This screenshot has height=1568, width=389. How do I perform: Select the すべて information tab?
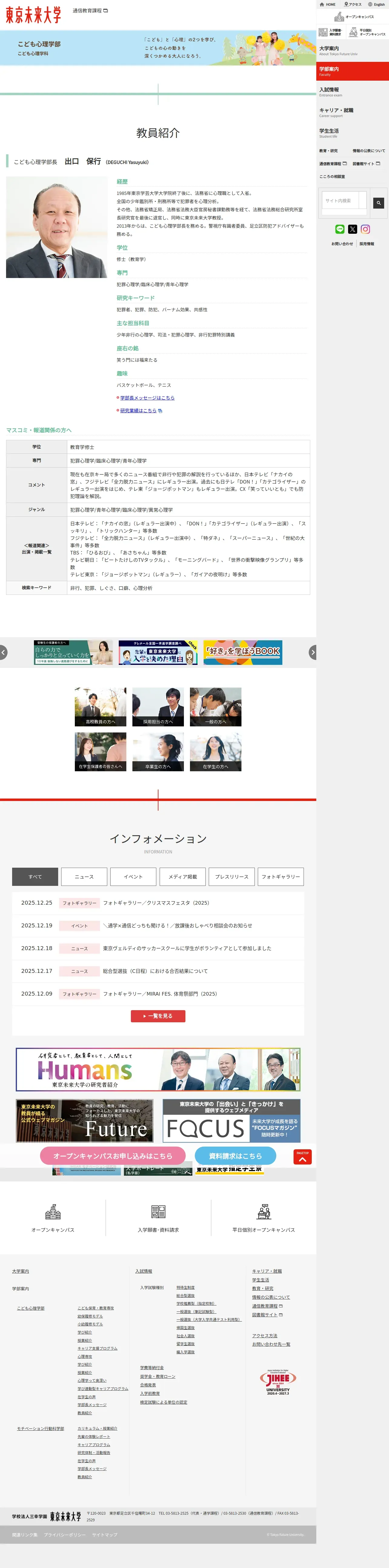(35, 876)
